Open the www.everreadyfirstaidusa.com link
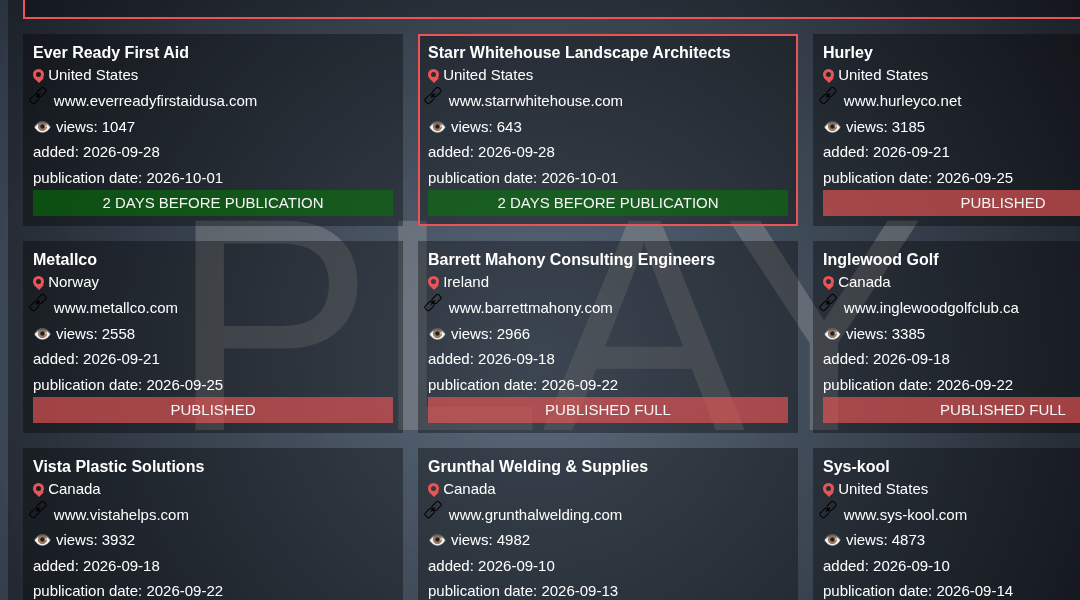The width and height of the screenshot is (1080, 600). [x=155, y=101]
